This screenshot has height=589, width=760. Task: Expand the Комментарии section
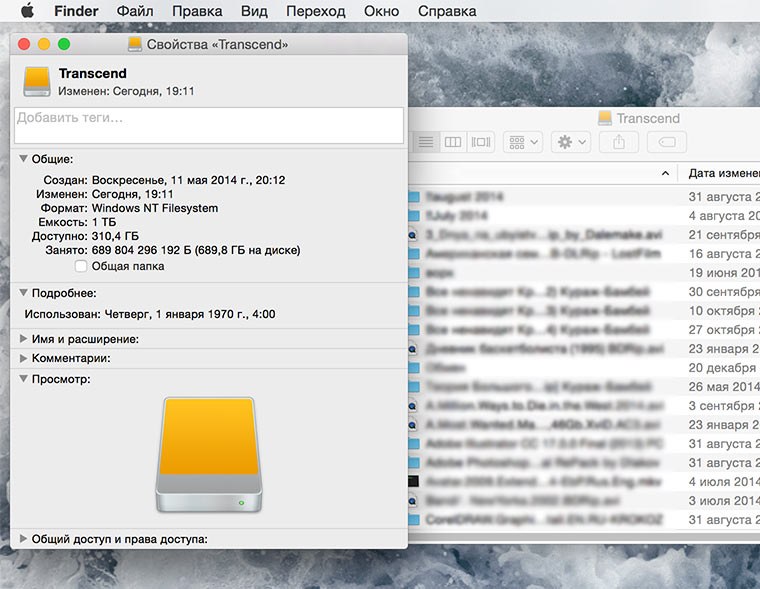coord(23,358)
